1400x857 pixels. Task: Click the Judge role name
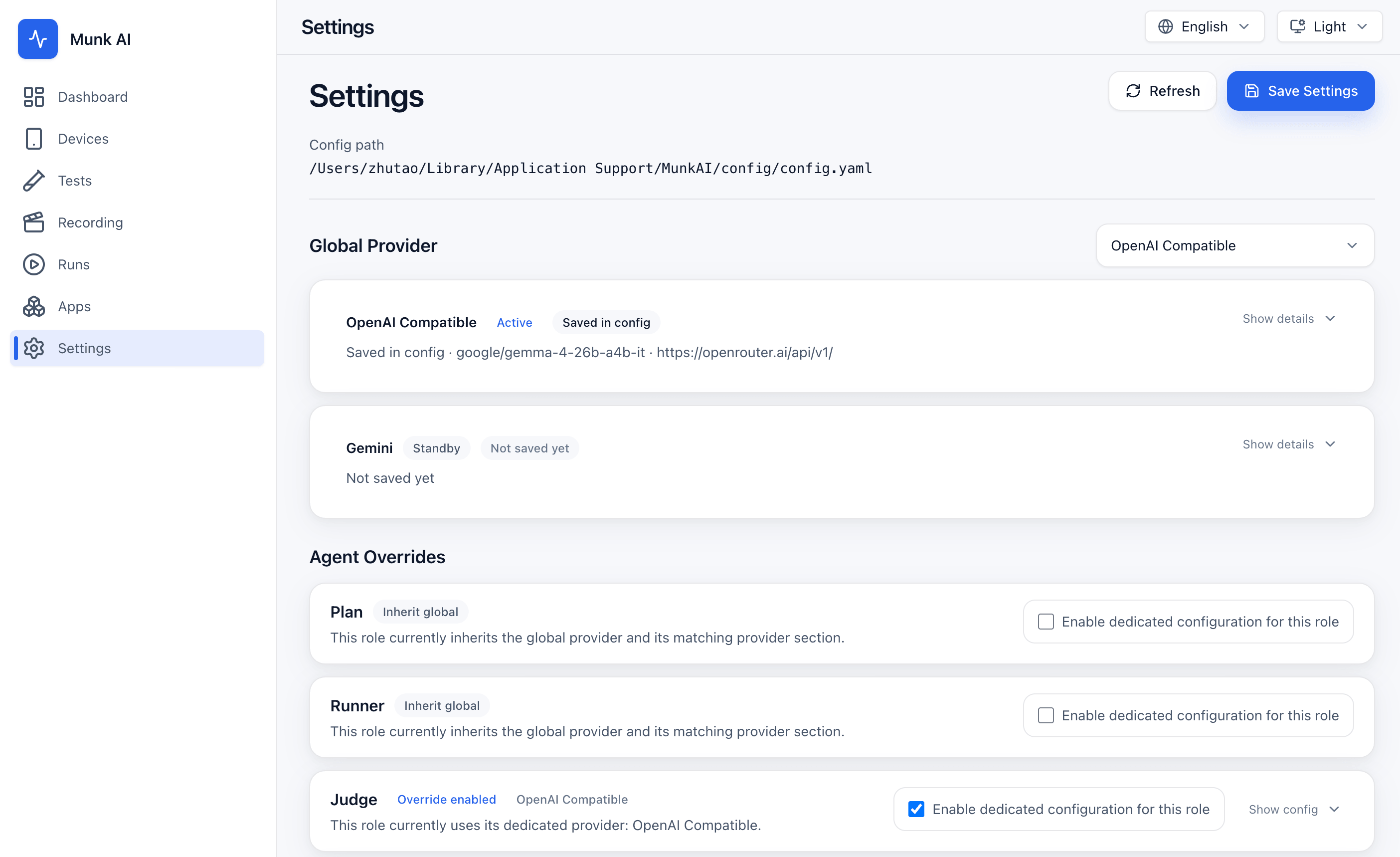point(353,799)
